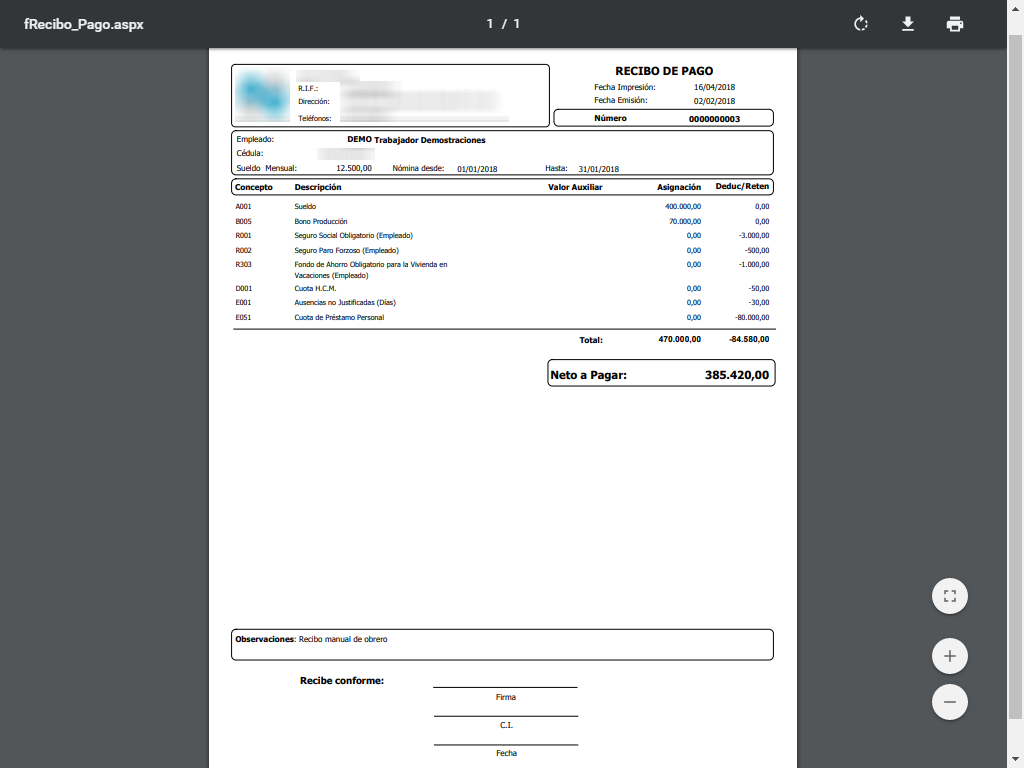Zoom in with the plus button
The height and width of the screenshot is (768, 1024).
(x=949, y=657)
